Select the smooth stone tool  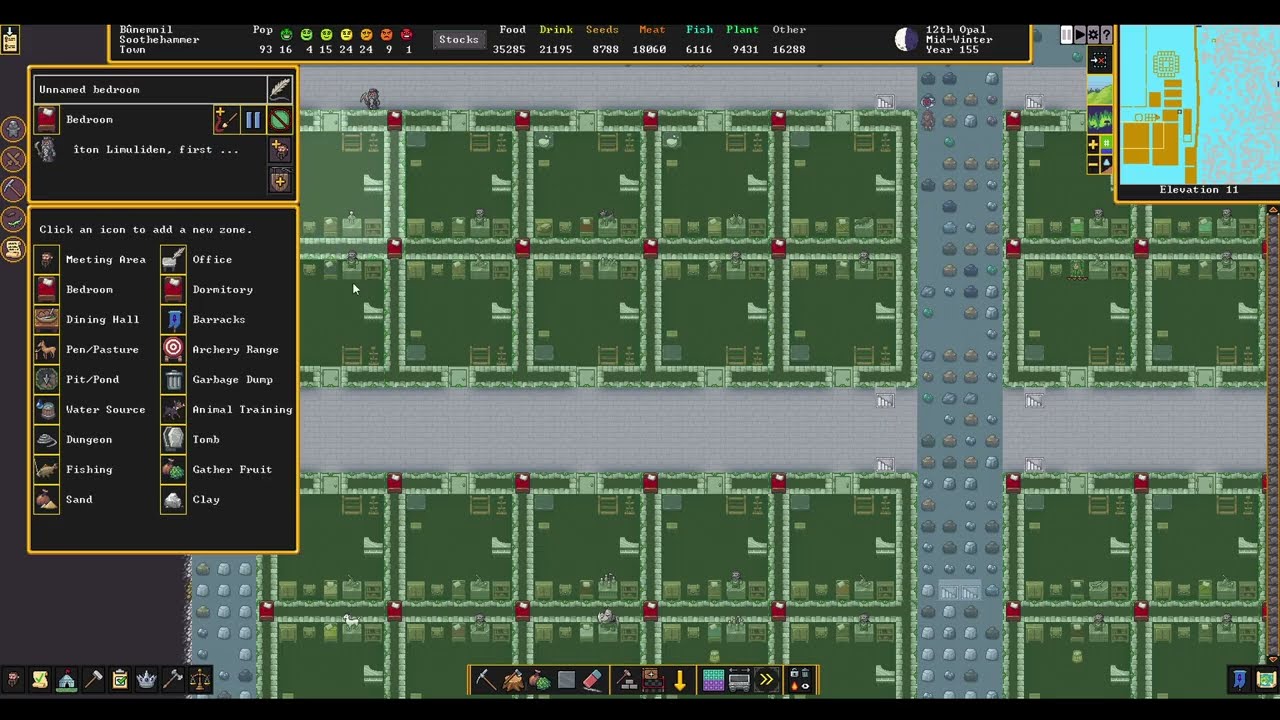(566, 680)
